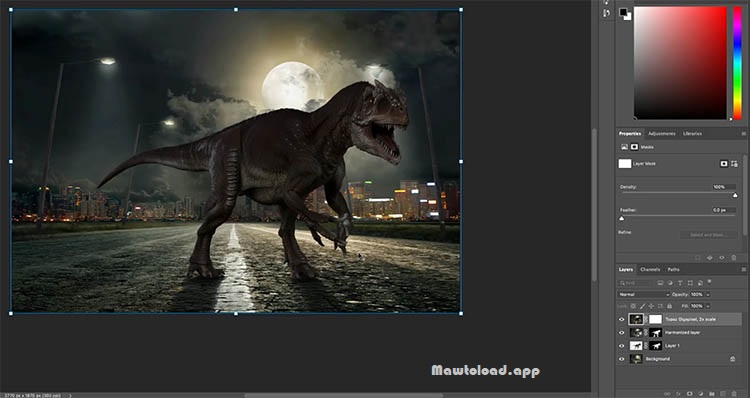Open the Layers panel menu
The image size is (750, 398).
pos(744,269)
